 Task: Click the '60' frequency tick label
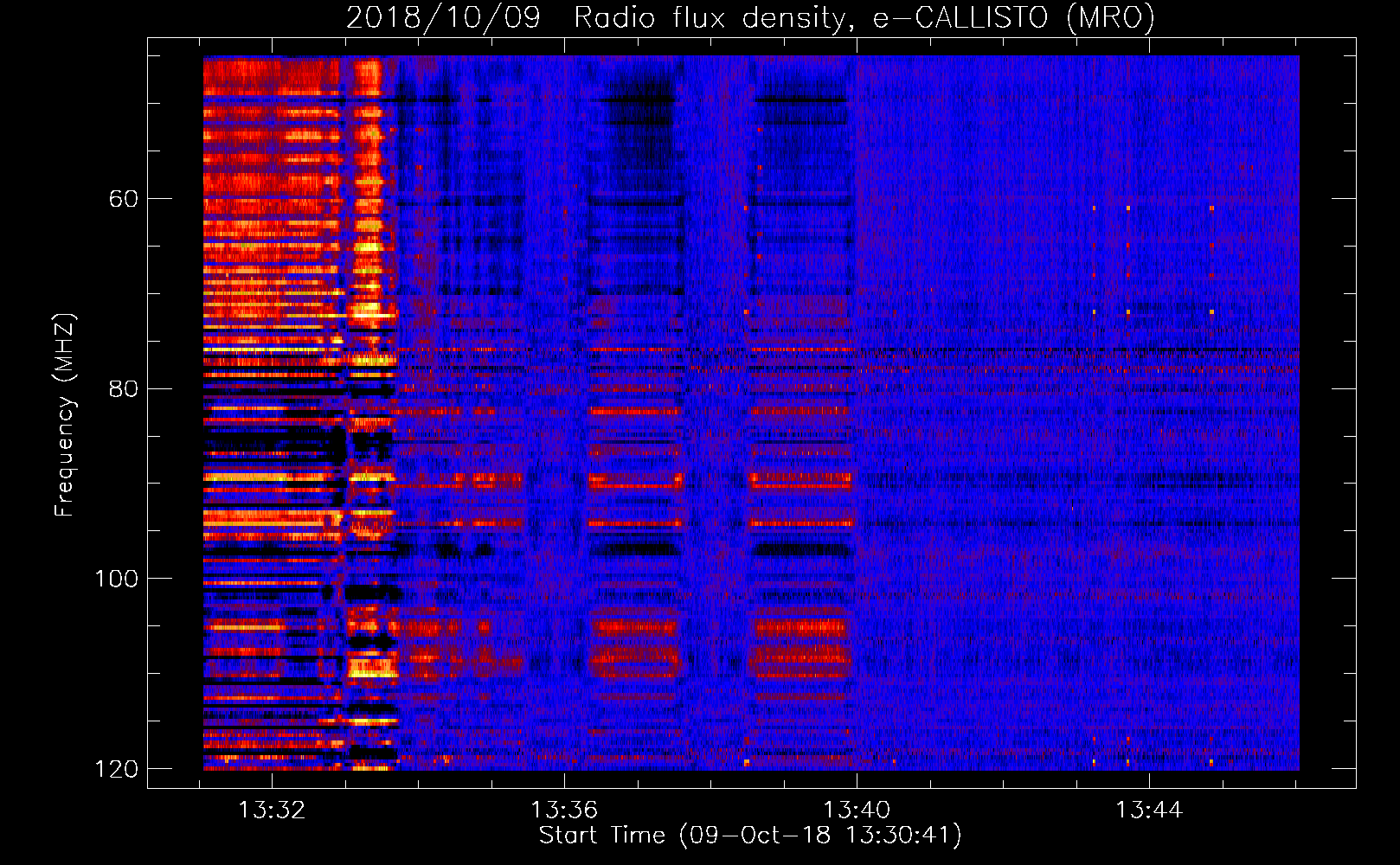123,199
